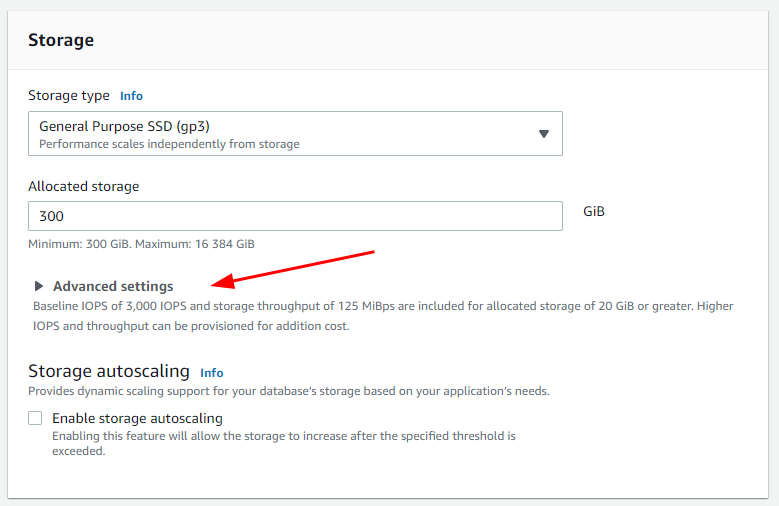Click Performance scales independently from storage subtitle
779x506 pixels.
point(169,144)
